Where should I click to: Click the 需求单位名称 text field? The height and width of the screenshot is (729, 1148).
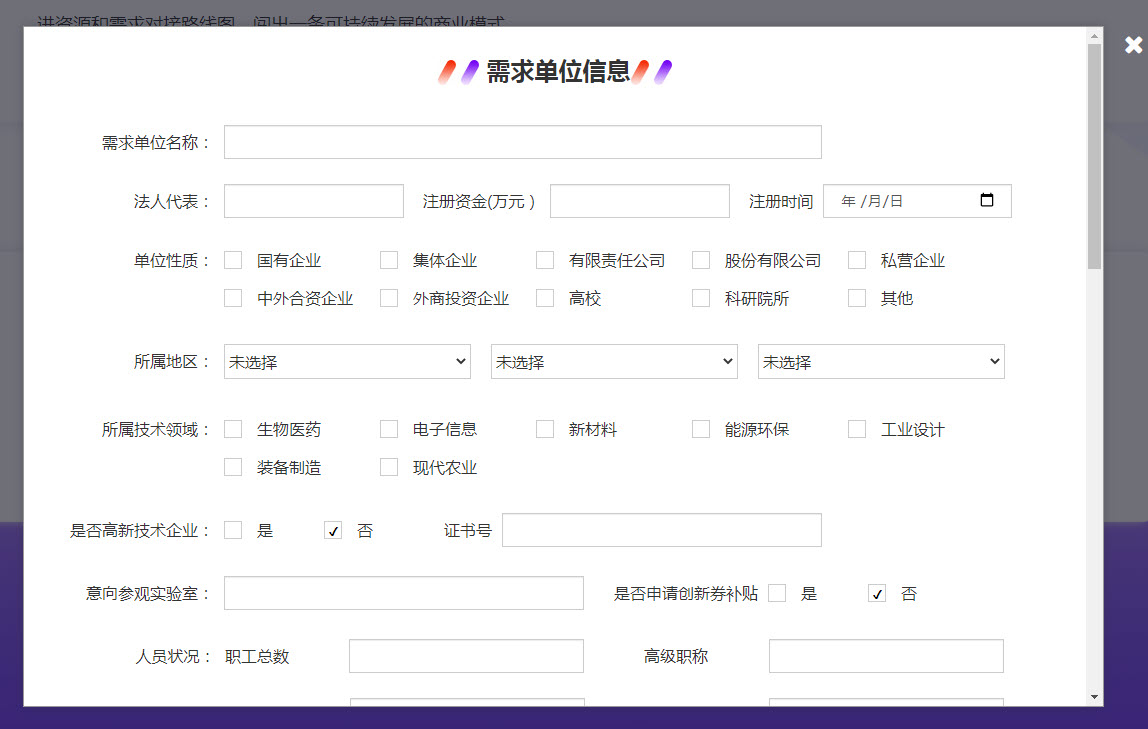pyautogui.click(x=522, y=142)
